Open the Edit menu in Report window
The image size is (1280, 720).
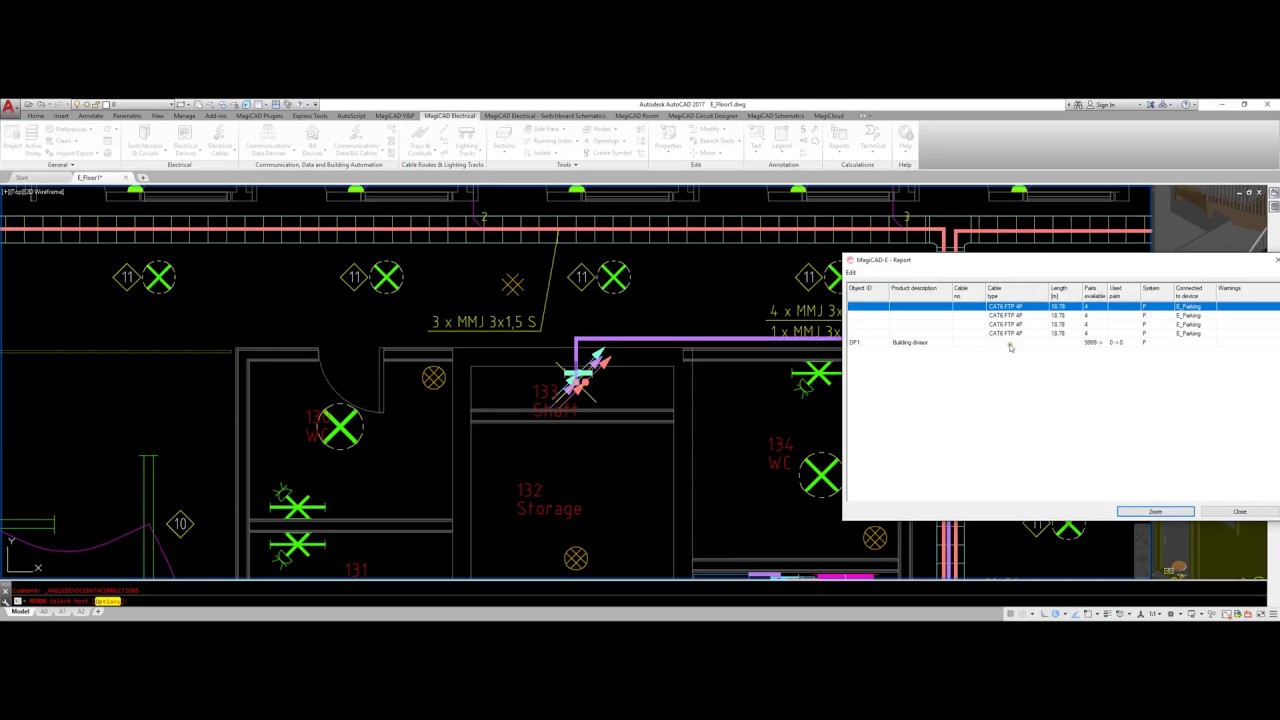[x=851, y=272]
